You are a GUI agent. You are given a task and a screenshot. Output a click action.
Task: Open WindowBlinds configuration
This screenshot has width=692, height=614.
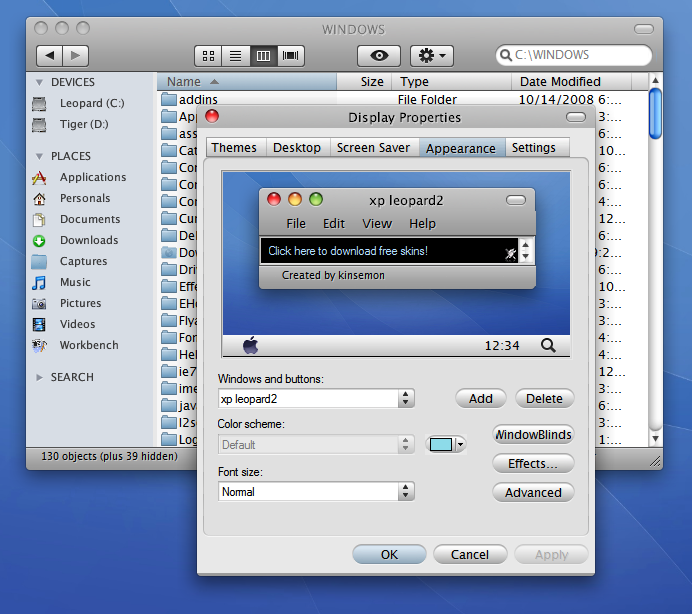click(533, 435)
